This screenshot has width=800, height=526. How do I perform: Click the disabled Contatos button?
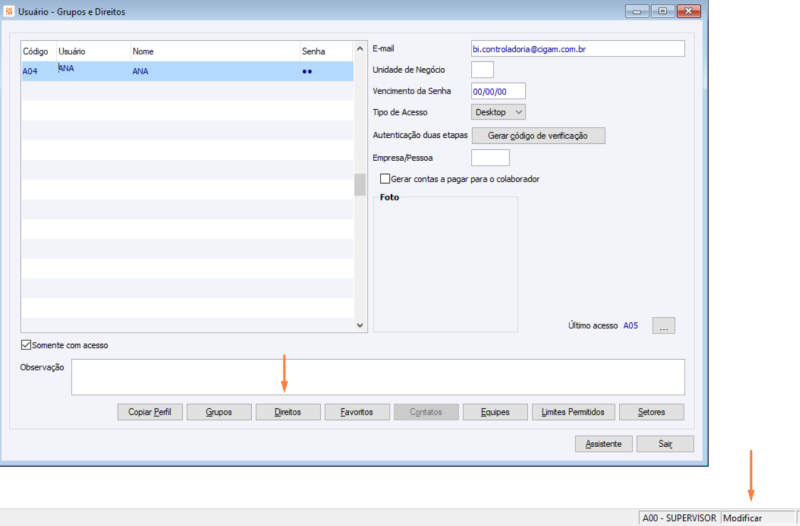pyautogui.click(x=426, y=412)
